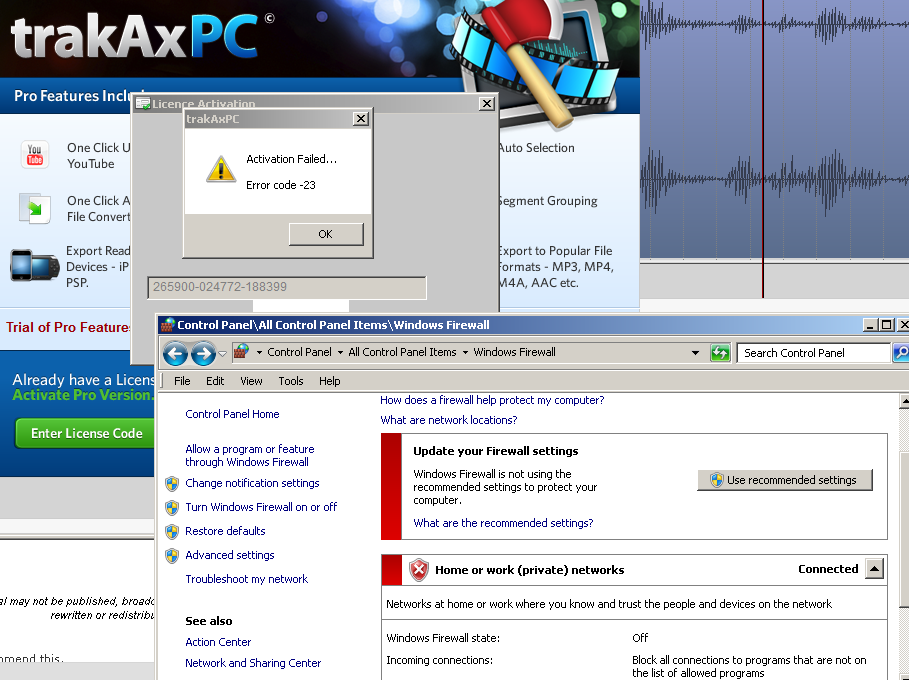Click the red shield icon beside private networks

(x=419, y=570)
